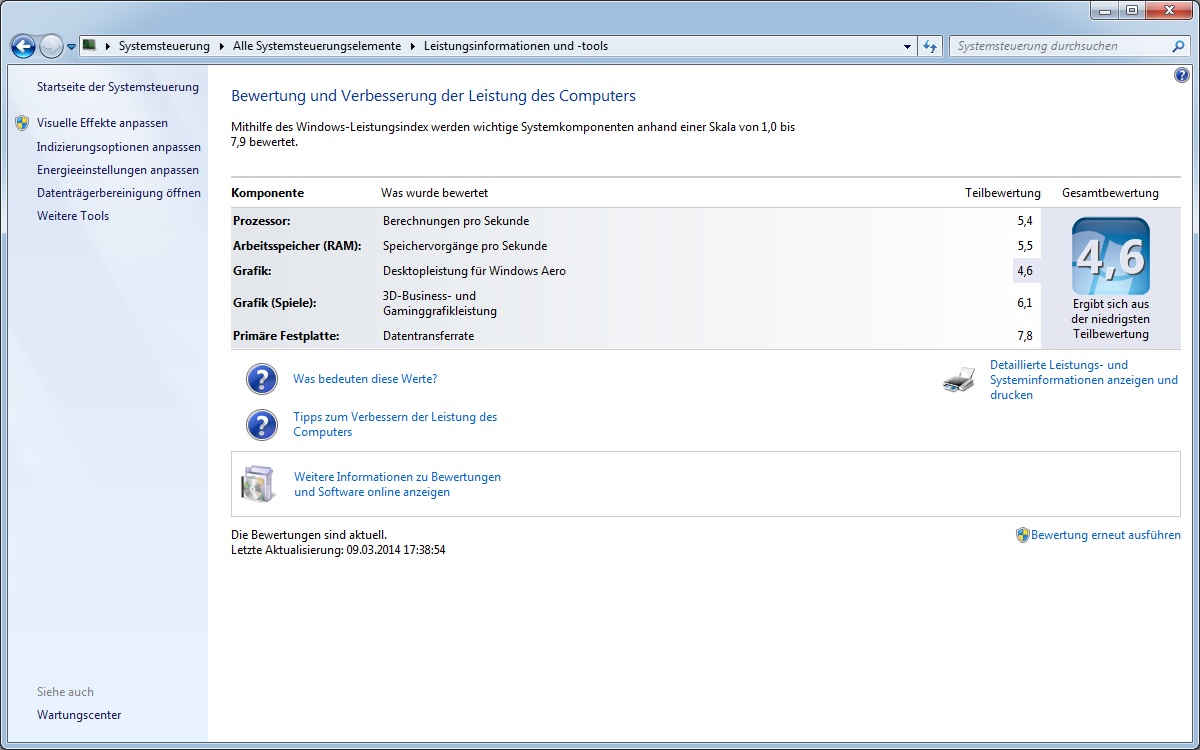Screen dimensions: 1200x750
Task: Click Desktopleistung für Windows Aero text
Action: pos(474,271)
